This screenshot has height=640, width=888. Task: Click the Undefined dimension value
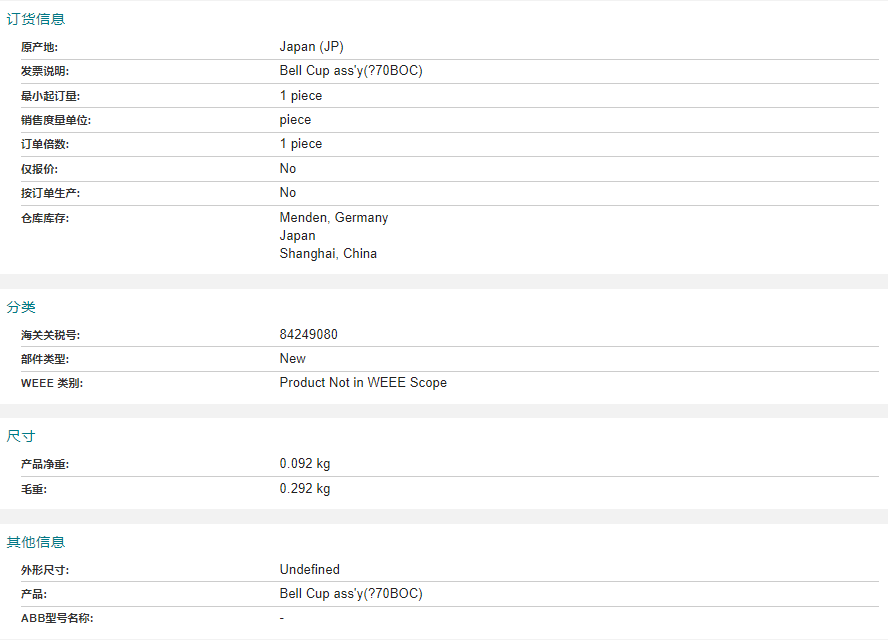pos(310,569)
